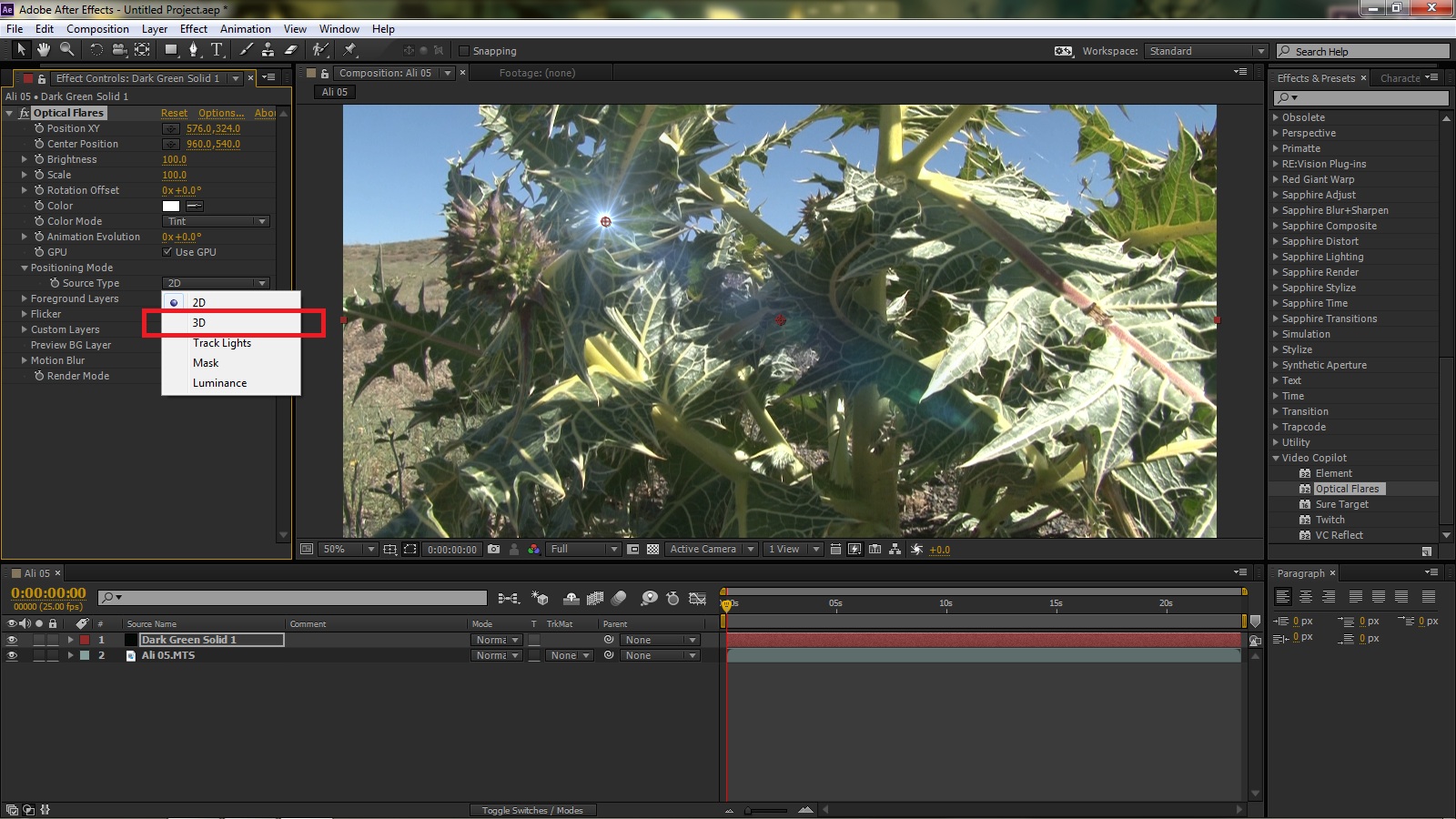The width and height of the screenshot is (1456, 819).
Task: Enable motion blur switch in timeline header
Action: [619, 598]
